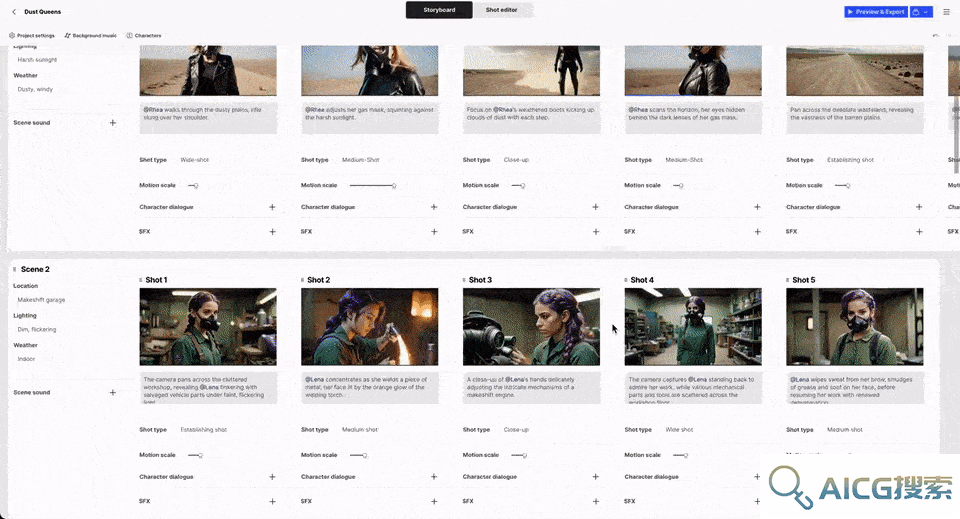The height and width of the screenshot is (519, 960).
Task: Add SFX to Scene 2 Shot 4
Action: pyautogui.click(x=757, y=501)
